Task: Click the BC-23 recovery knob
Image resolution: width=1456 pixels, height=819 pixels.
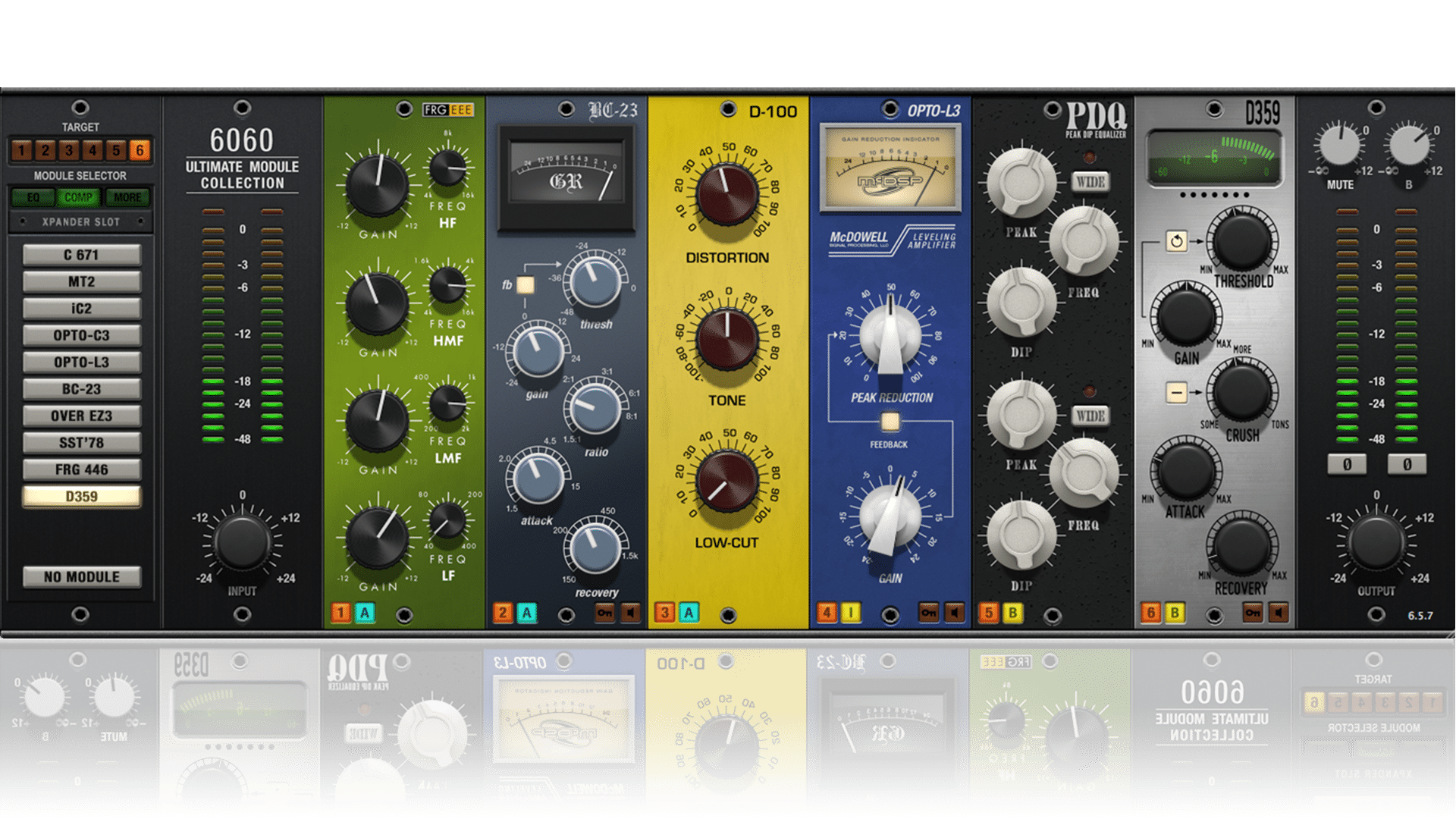Action: tap(595, 546)
